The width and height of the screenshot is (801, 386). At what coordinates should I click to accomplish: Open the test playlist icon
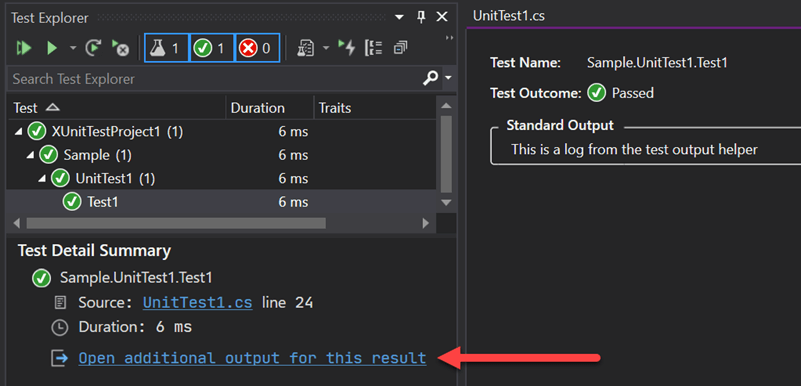[305, 49]
